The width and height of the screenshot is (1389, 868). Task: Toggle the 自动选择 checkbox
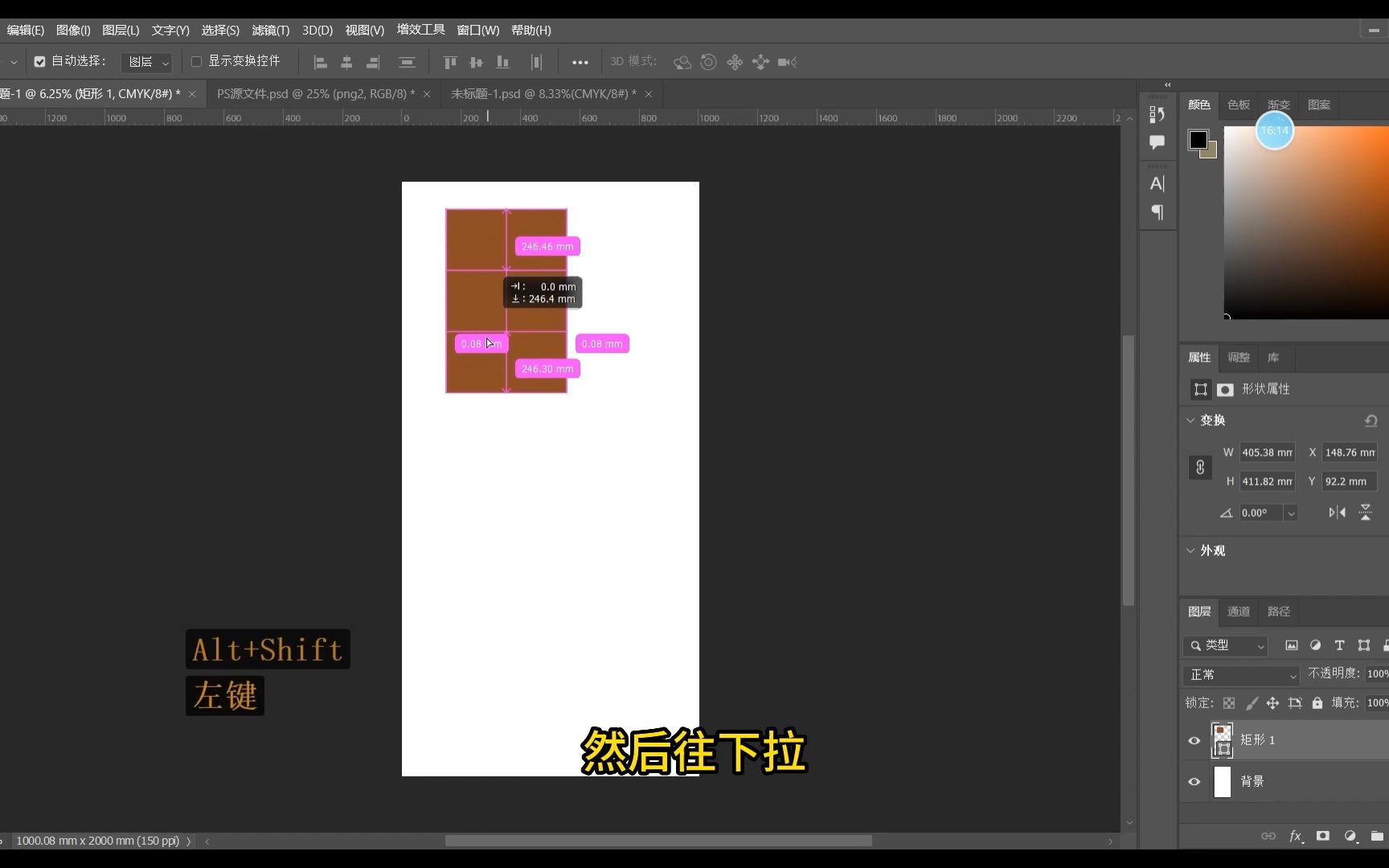pyautogui.click(x=39, y=61)
